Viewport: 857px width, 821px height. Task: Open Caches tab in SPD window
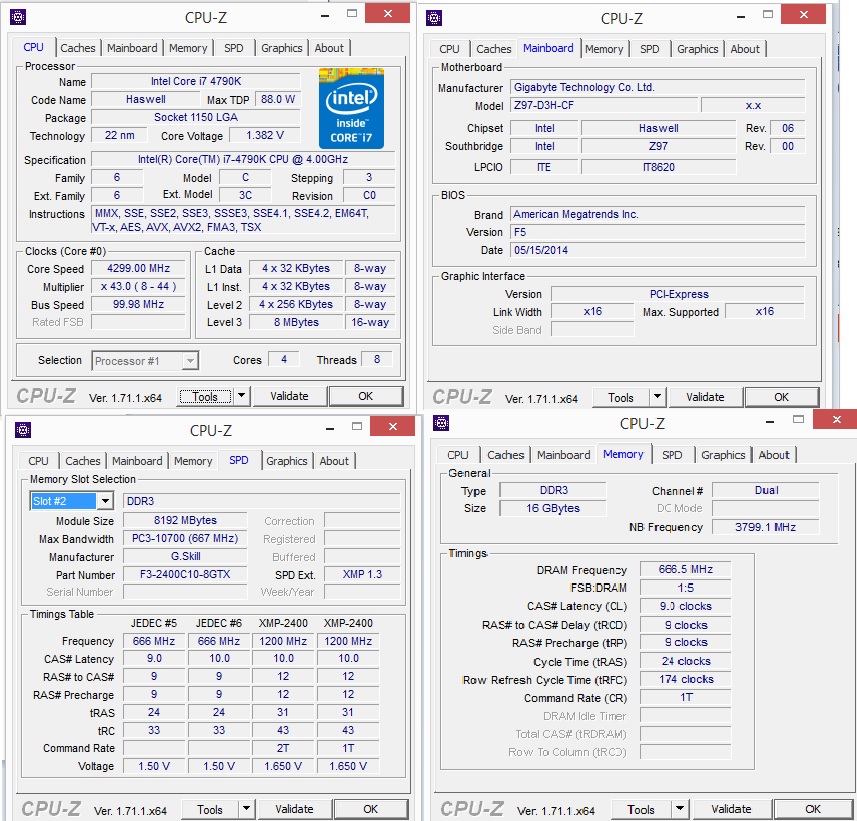click(x=83, y=461)
